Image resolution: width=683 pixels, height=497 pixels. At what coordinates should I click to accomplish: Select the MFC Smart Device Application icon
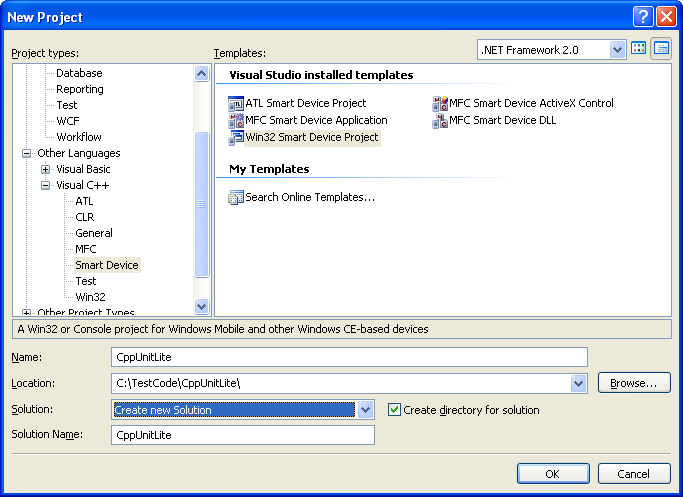(236, 121)
